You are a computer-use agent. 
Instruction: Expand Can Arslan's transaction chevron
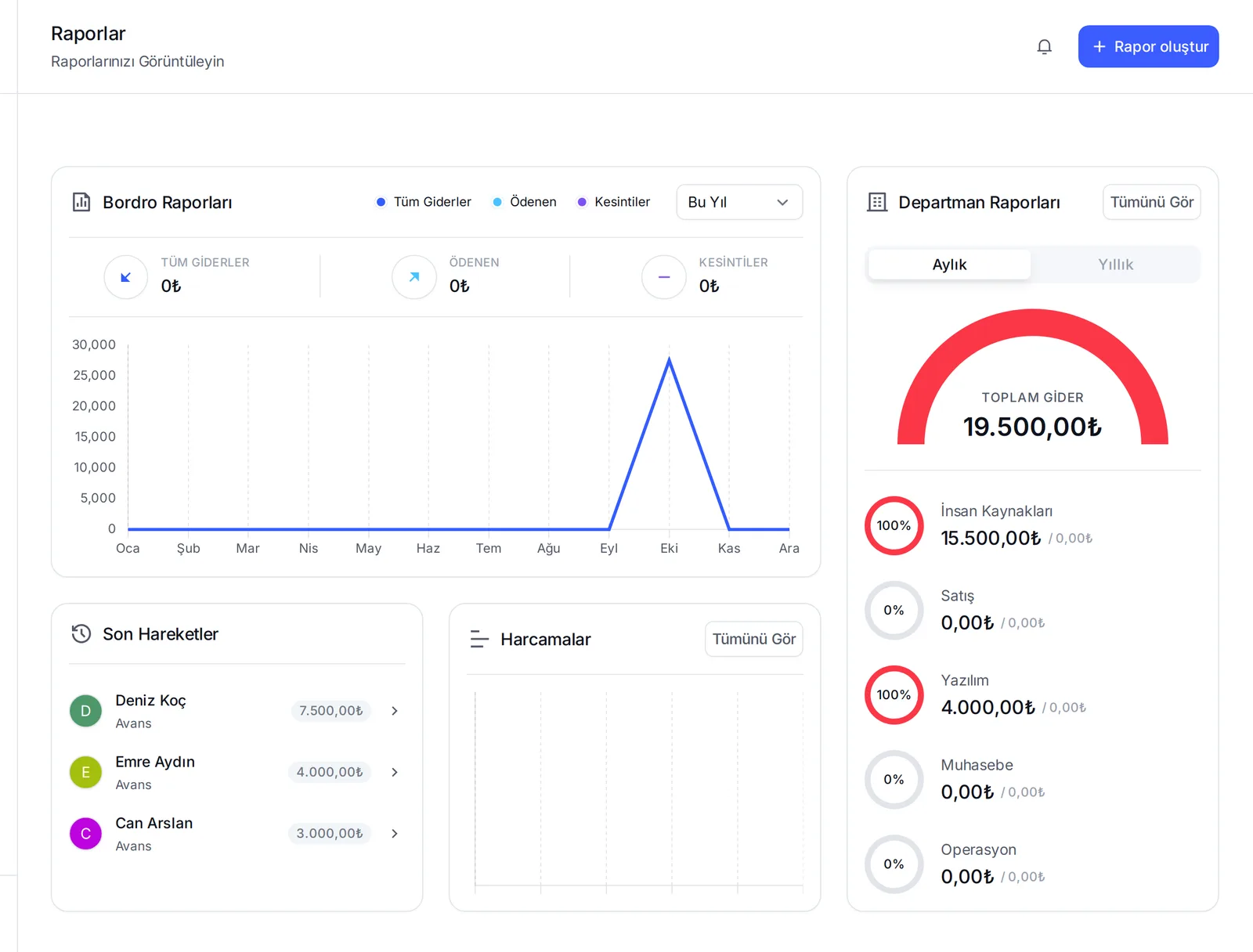click(x=395, y=834)
